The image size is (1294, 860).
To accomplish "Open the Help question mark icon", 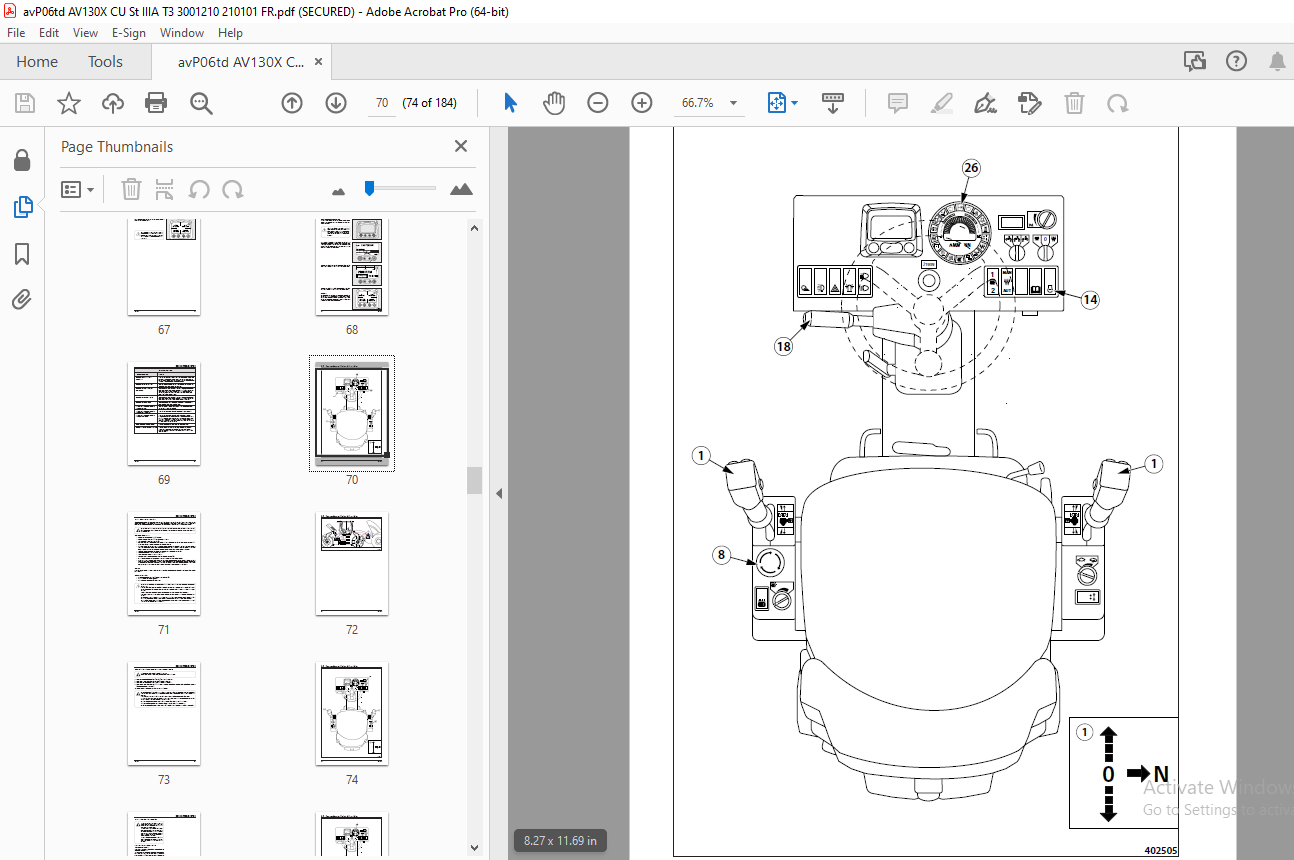I will tap(1237, 62).
